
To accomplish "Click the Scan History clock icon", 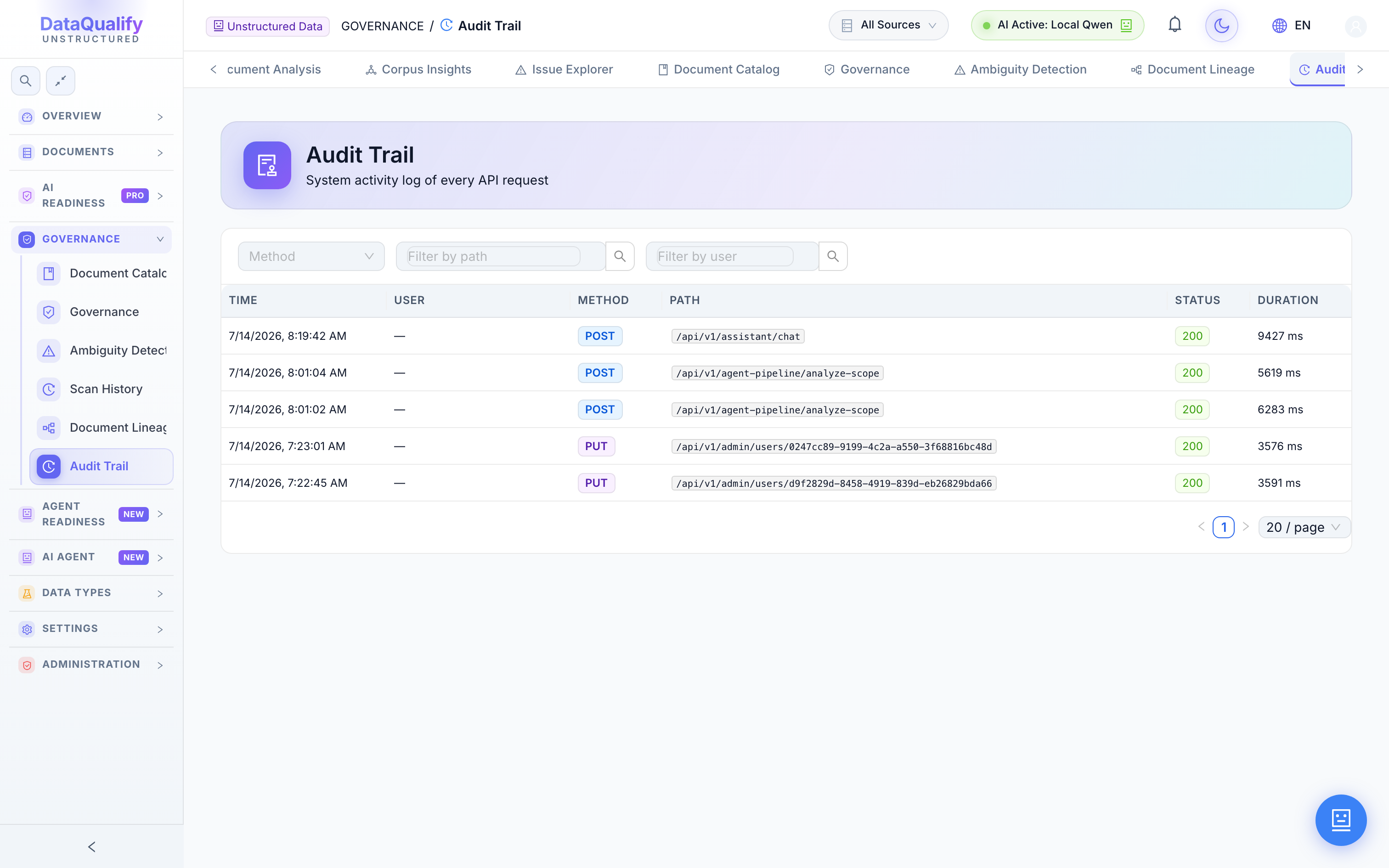I will [49, 389].
